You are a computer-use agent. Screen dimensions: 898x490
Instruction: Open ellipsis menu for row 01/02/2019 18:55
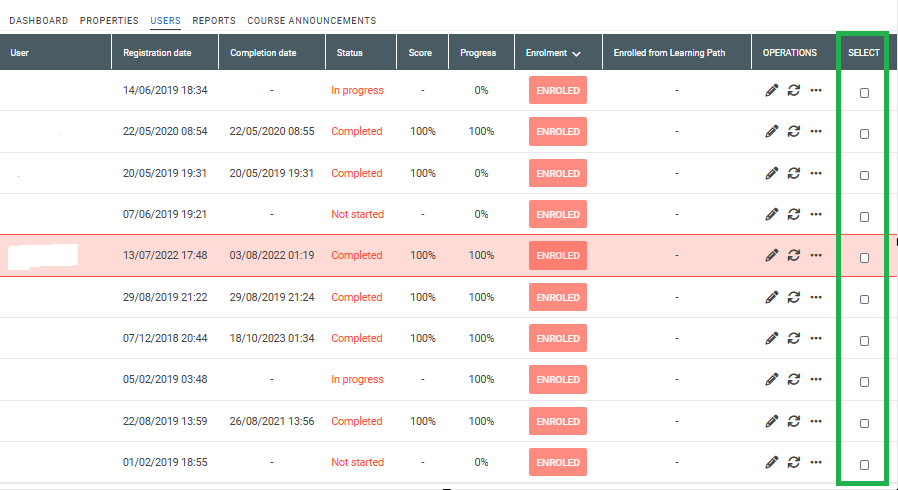coord(816,462)
